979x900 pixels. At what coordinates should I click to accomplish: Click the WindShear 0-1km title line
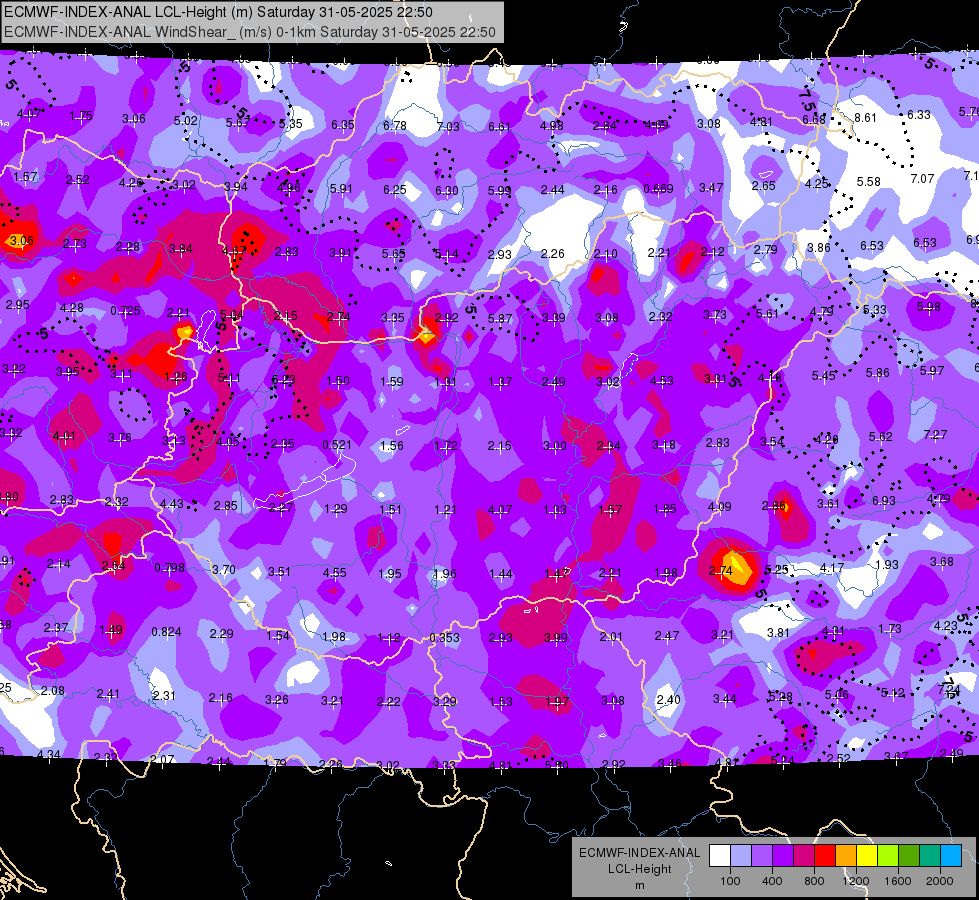[250, 32]
